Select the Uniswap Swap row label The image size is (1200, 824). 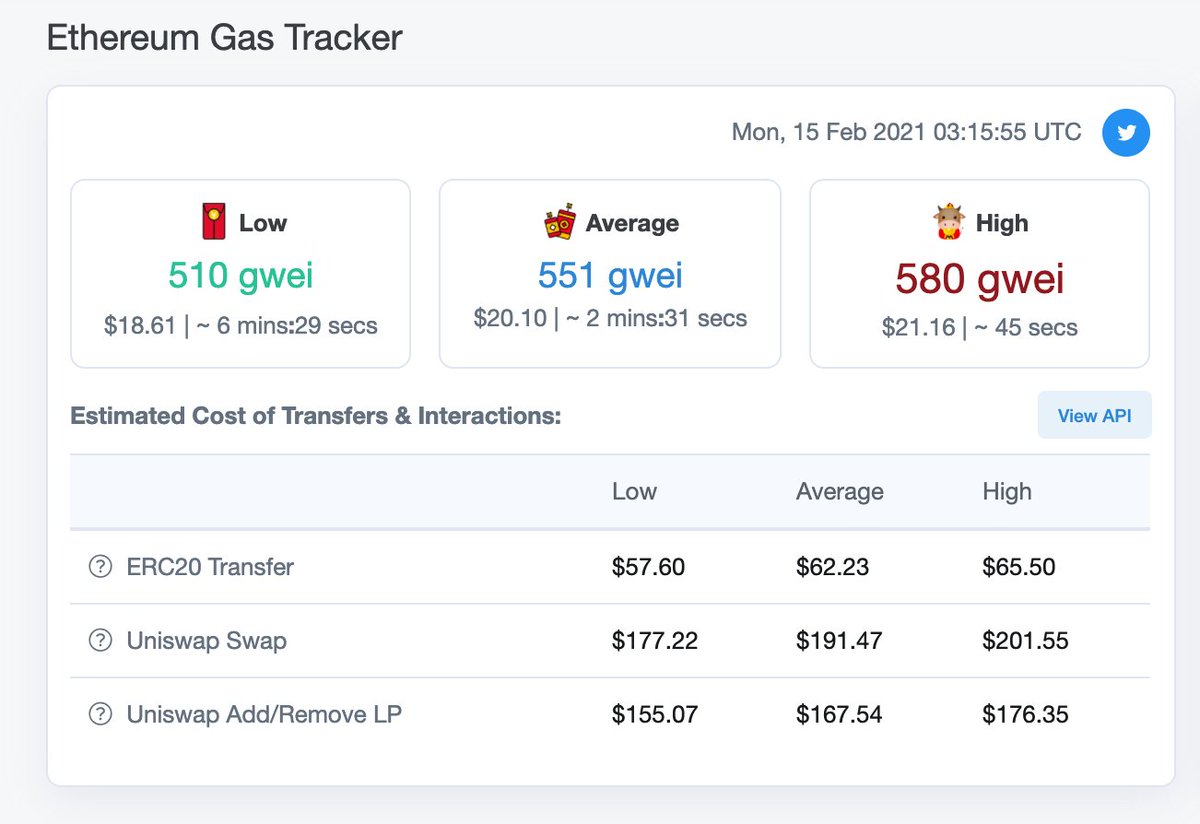click(206, 640)
